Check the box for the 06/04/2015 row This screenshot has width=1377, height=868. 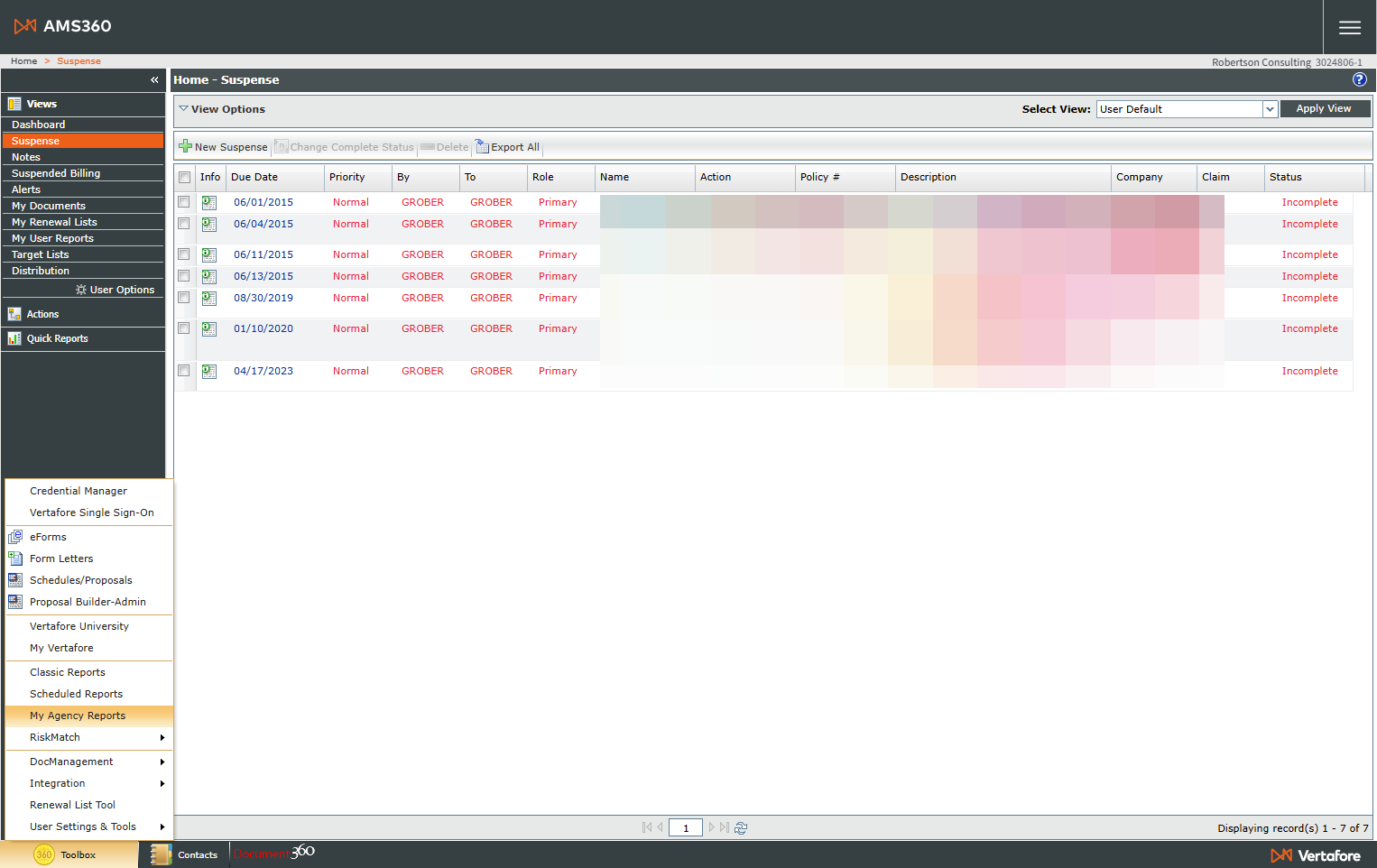(184, 224)
